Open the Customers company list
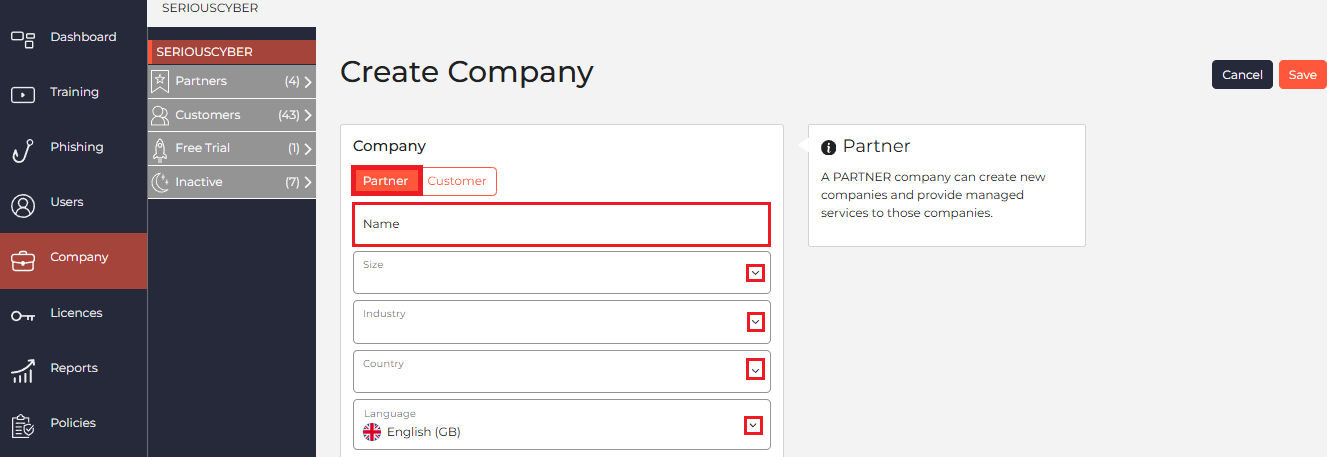This screenshot has height=457, width=1327. [x=232, y=115]
